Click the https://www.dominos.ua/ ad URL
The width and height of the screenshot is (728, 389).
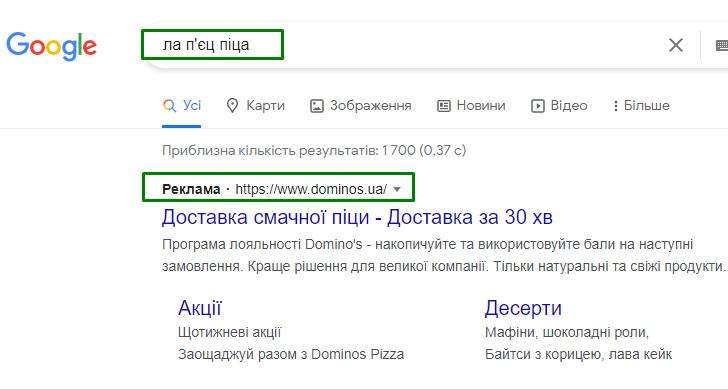tap(311, 189)
